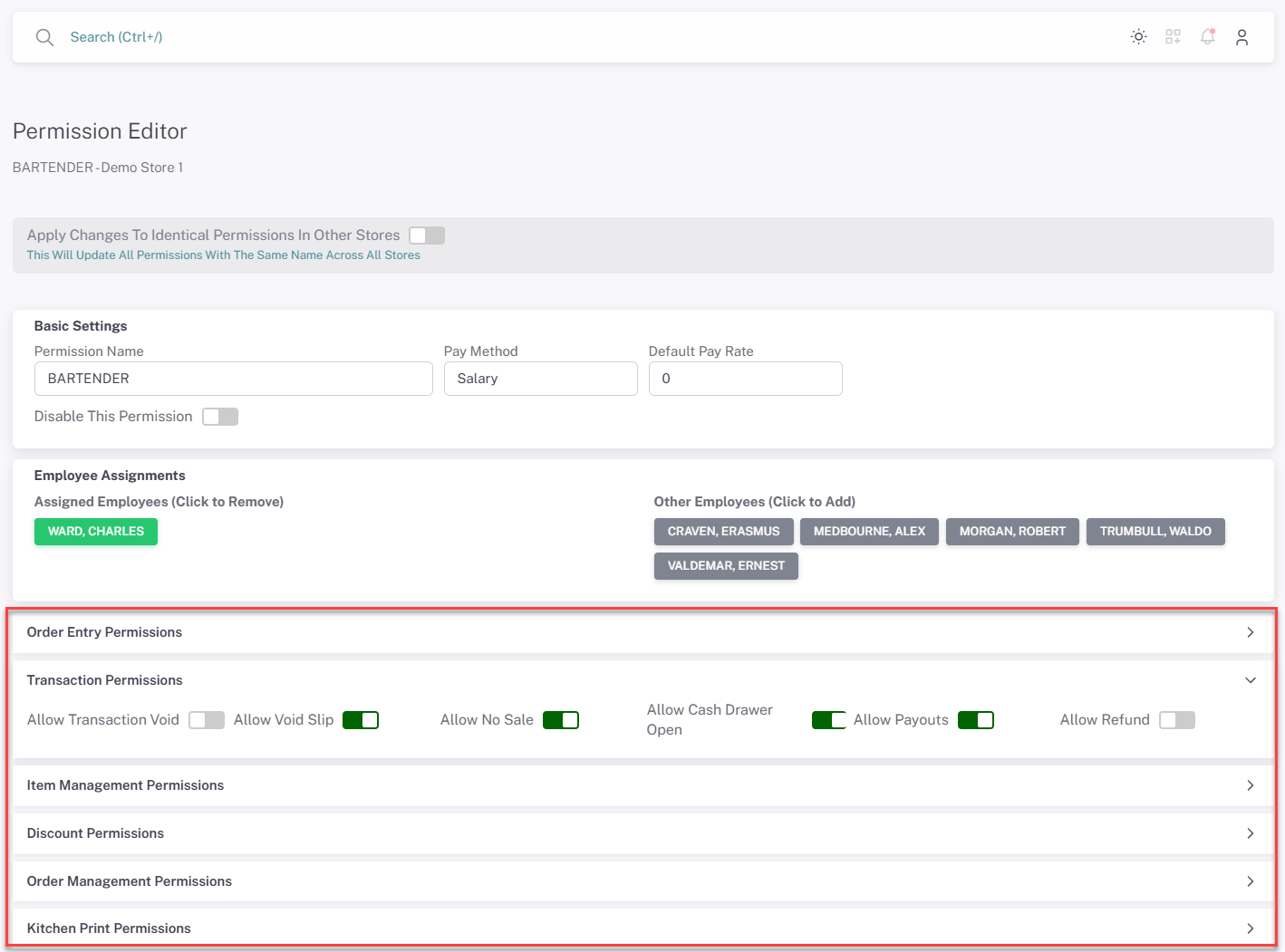The image size is (1285, 952).
Task: Click the Permission Name input field
Action: click(x=233, y=379)
